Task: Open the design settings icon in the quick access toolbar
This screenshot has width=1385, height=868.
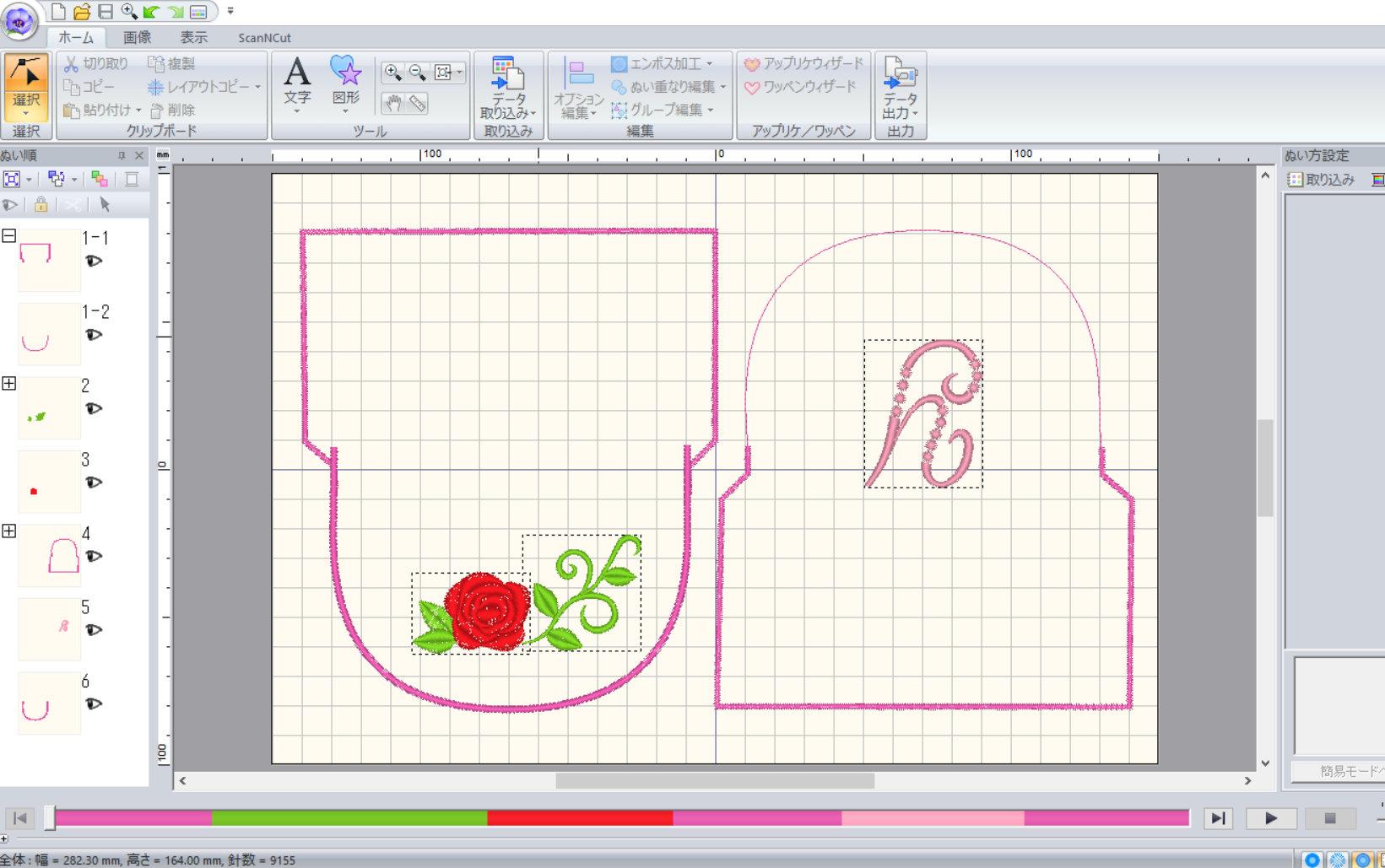Action: [x=198, y=11]
